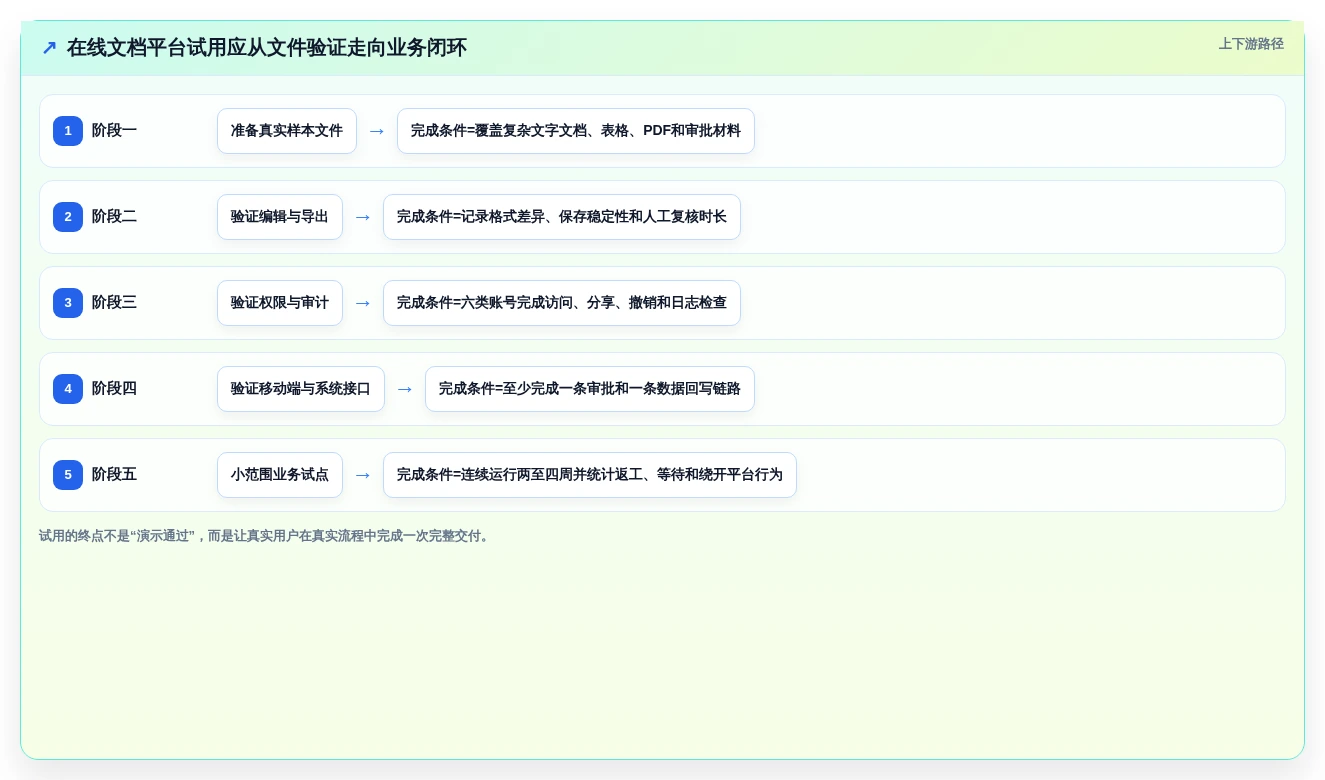Click the footnote starting 试用的终点不是

(266, 536)
